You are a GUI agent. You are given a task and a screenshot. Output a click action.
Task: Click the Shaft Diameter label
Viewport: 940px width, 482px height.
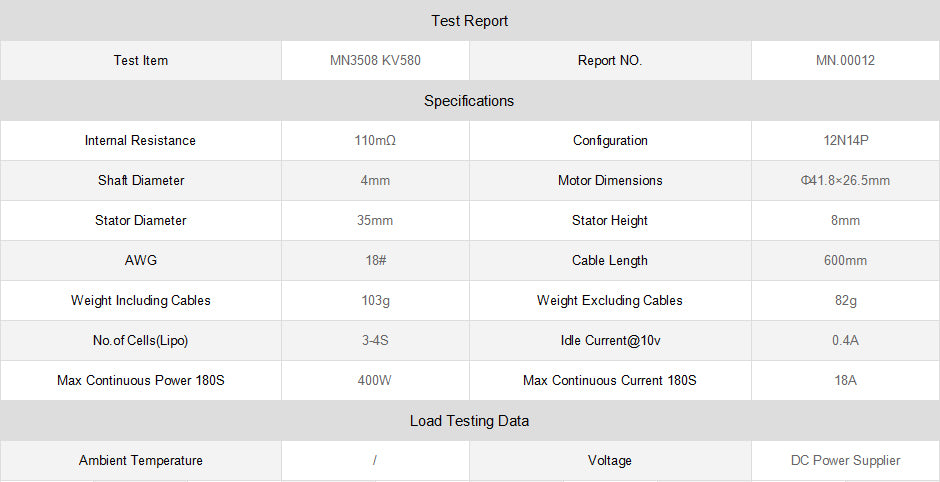coord(140,181)
